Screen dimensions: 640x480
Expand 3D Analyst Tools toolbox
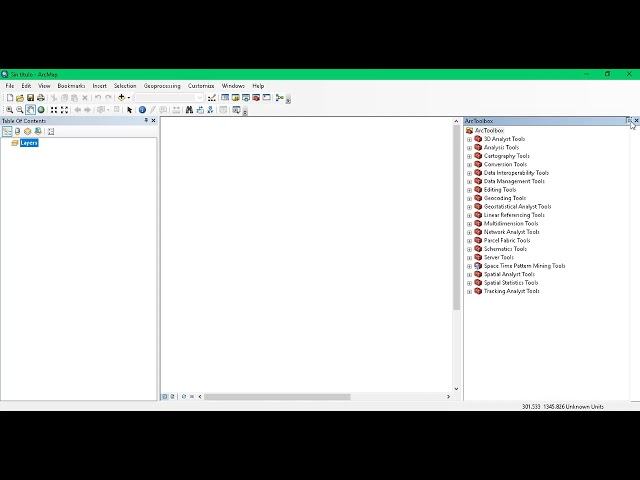(x=469, y=140)
